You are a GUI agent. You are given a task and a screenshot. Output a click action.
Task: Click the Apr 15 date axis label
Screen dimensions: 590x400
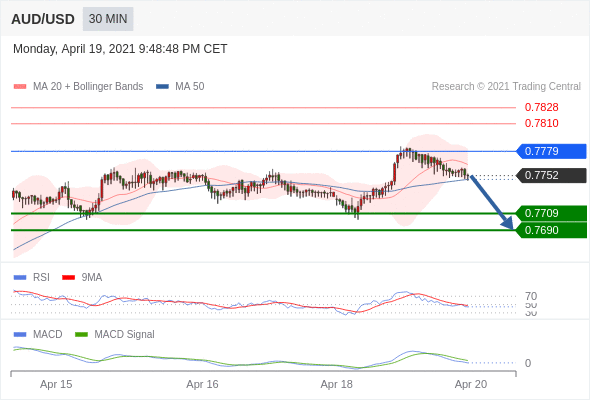pos(56,384)
